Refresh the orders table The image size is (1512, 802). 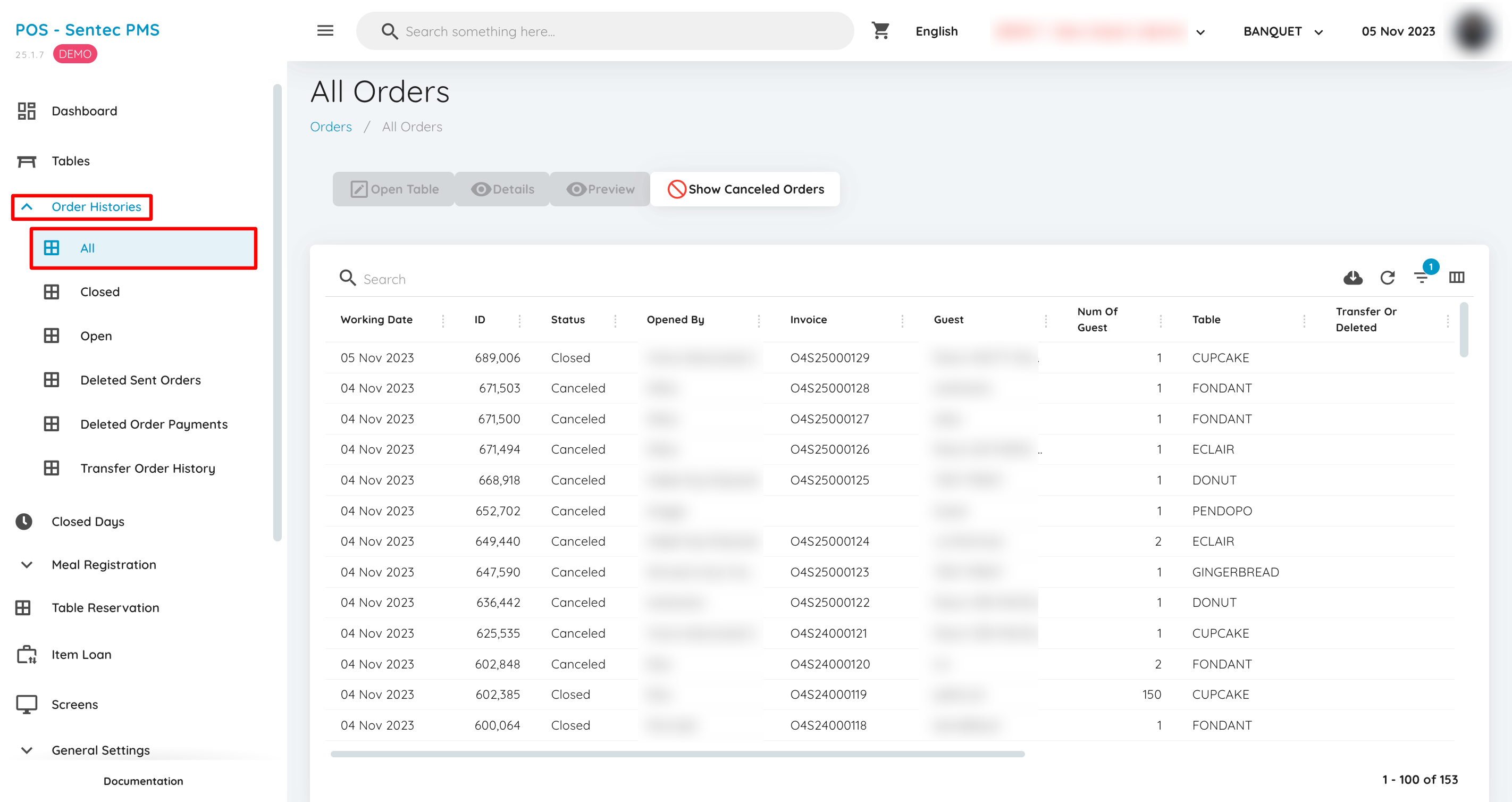click(x=1388, y=278)
